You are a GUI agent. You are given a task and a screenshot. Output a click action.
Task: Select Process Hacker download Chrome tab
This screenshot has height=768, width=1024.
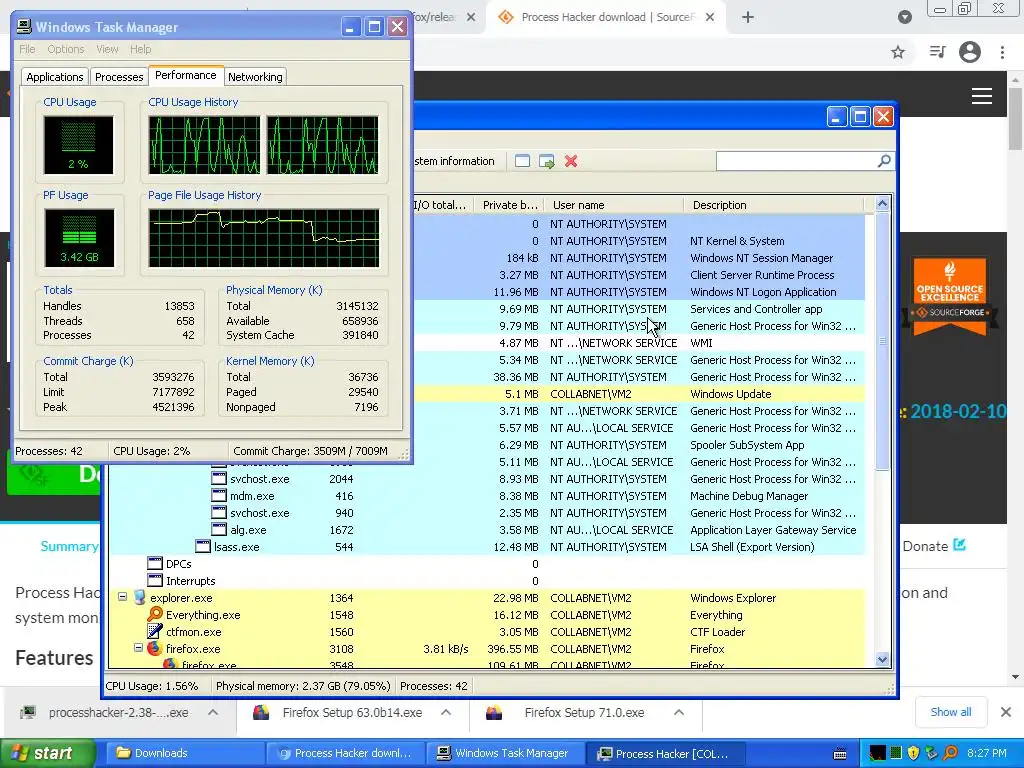coord(604,17)
